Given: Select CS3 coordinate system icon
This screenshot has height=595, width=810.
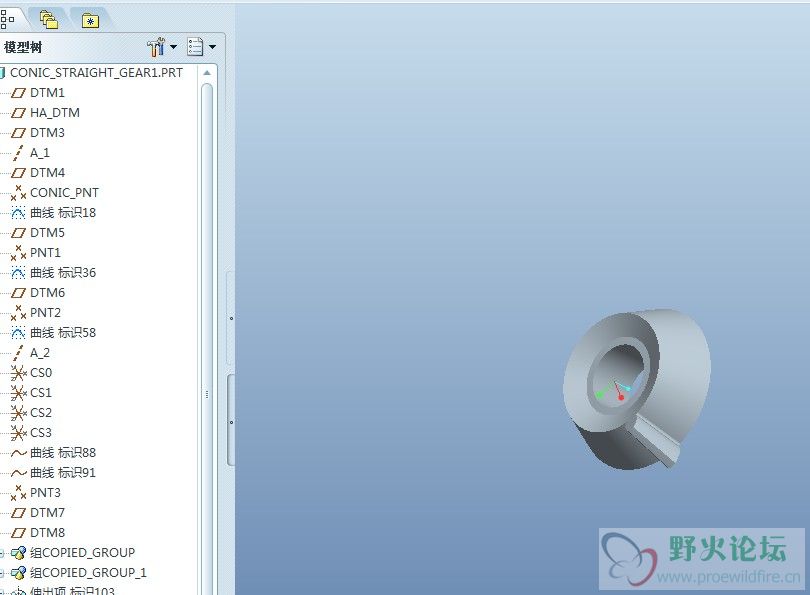Looking at the screenshot, I should click(x=19, y=433).
